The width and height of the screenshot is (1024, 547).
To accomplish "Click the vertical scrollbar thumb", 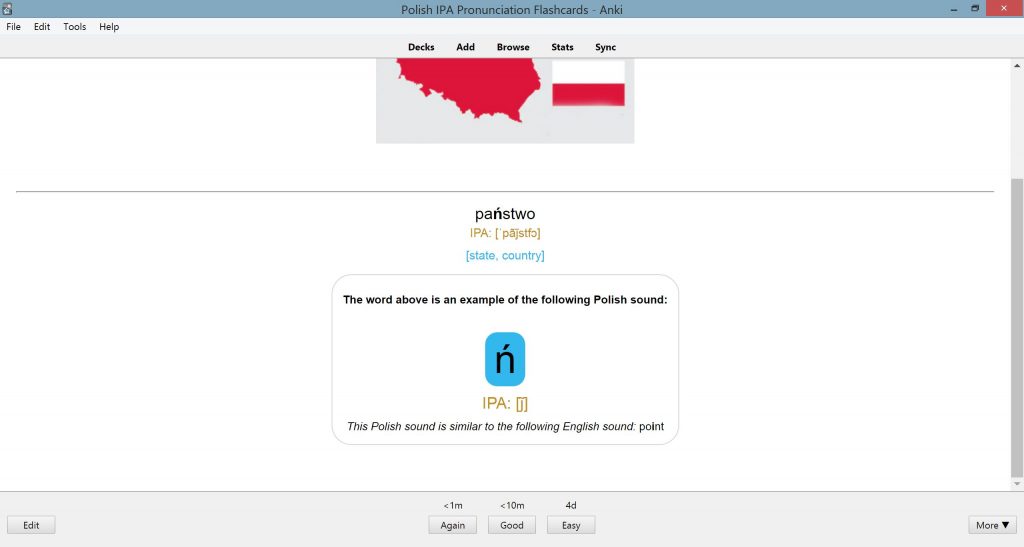I will click(1017, 326).
